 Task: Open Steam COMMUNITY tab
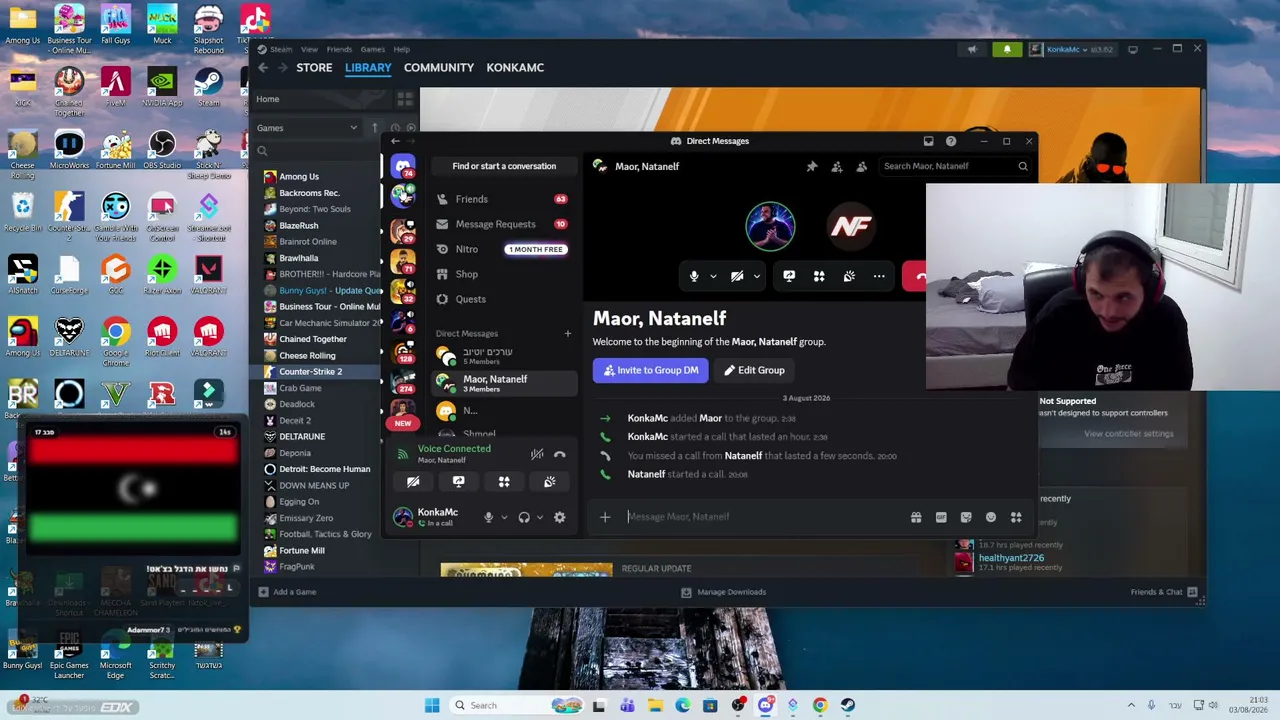[x=439, y=68]
